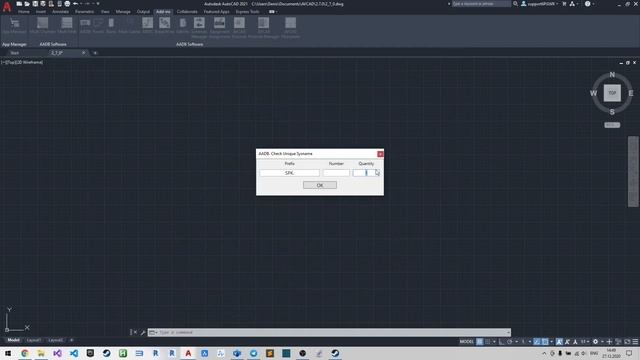Open VS Code from the taskbar

pyautogui.click(x=73, y=353)
